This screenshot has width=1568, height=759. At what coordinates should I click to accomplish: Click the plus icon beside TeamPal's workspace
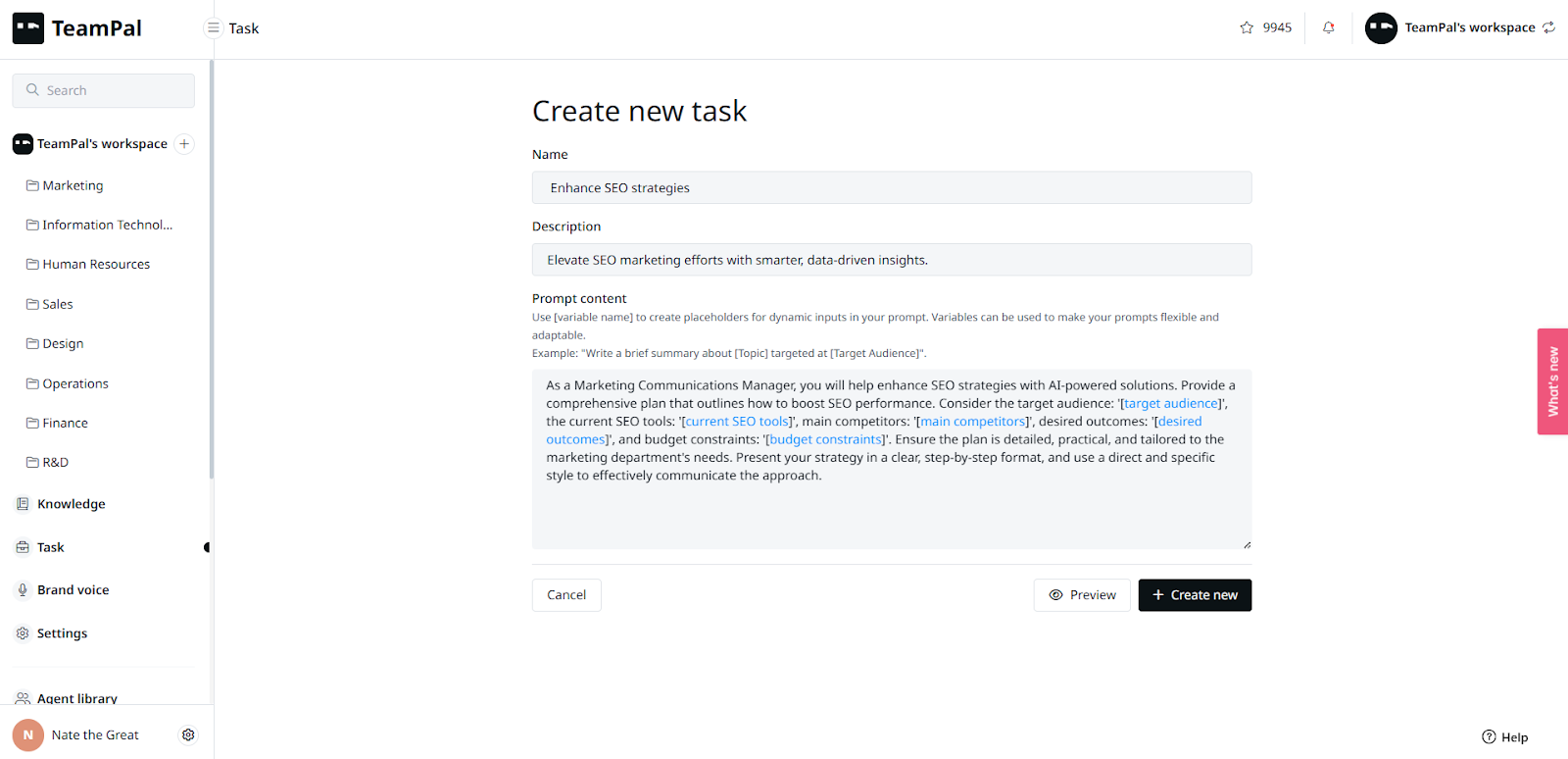point(184,144)
